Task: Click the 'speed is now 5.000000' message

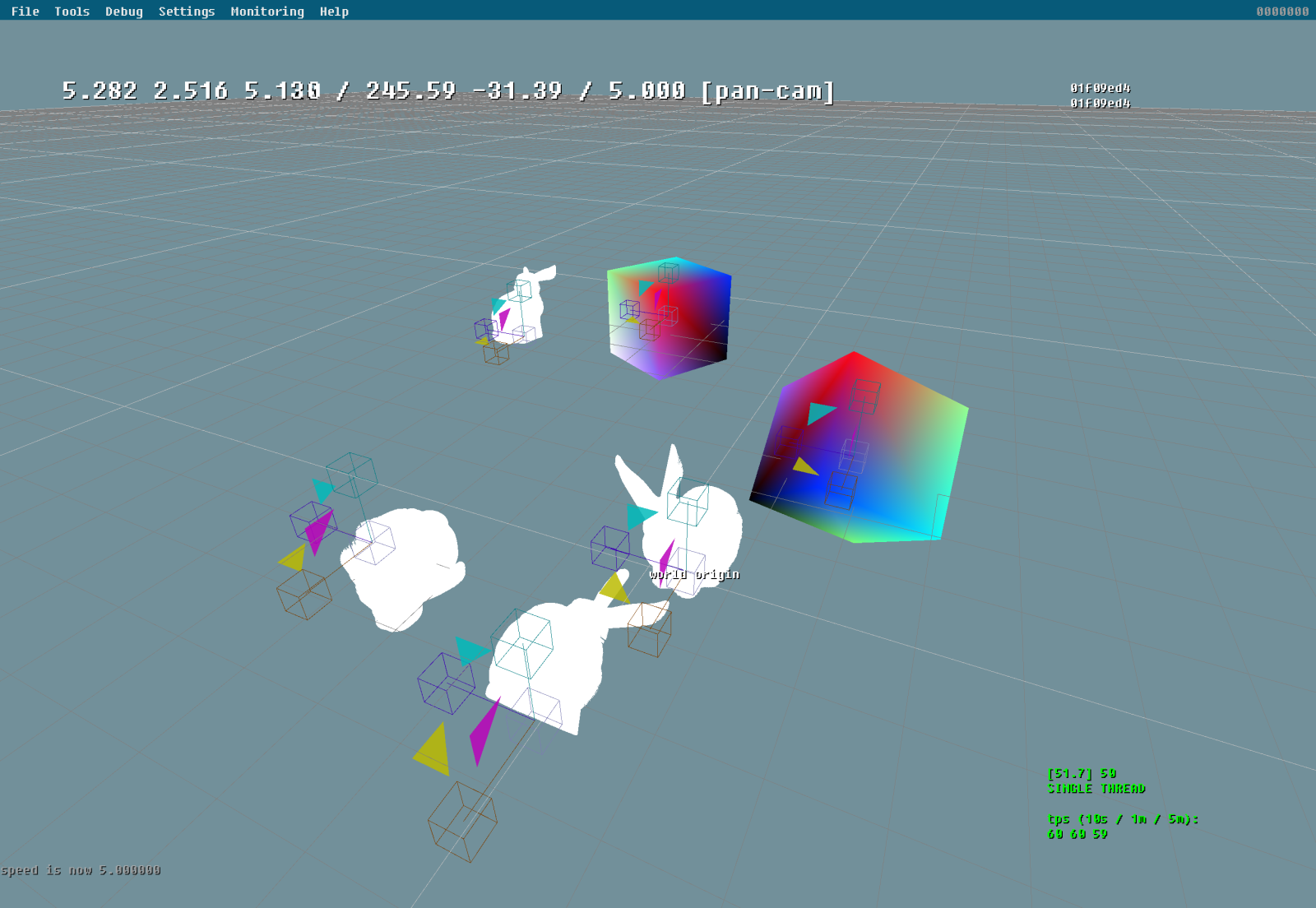Action: 81,870
